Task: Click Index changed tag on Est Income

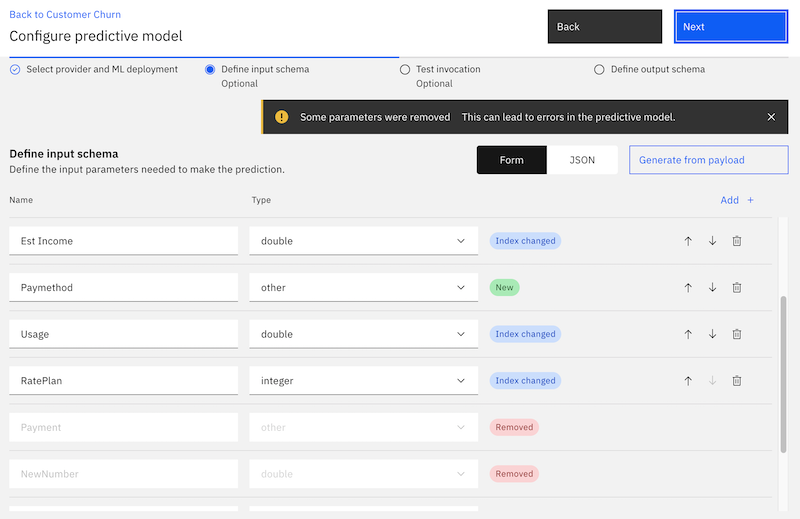Action: pyautogui.click(x=525, y=241)
